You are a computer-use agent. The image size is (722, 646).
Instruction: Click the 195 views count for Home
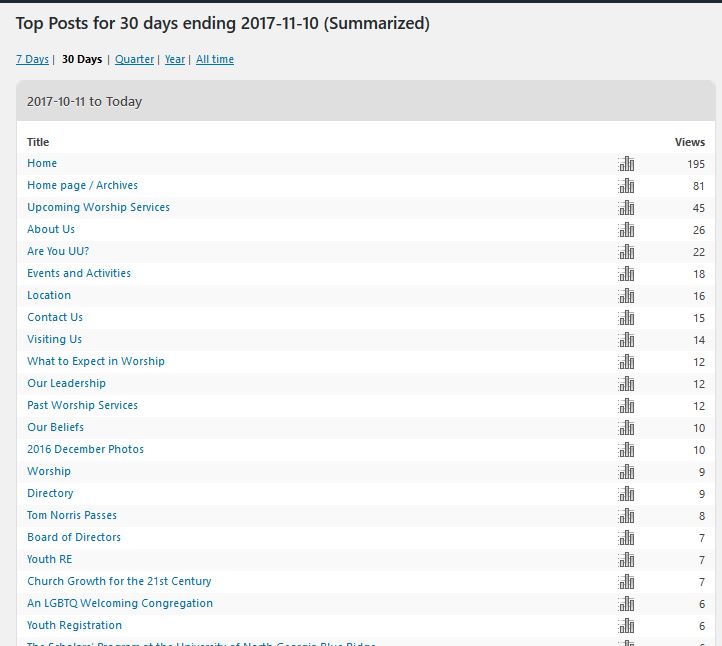tap(696, 164)
